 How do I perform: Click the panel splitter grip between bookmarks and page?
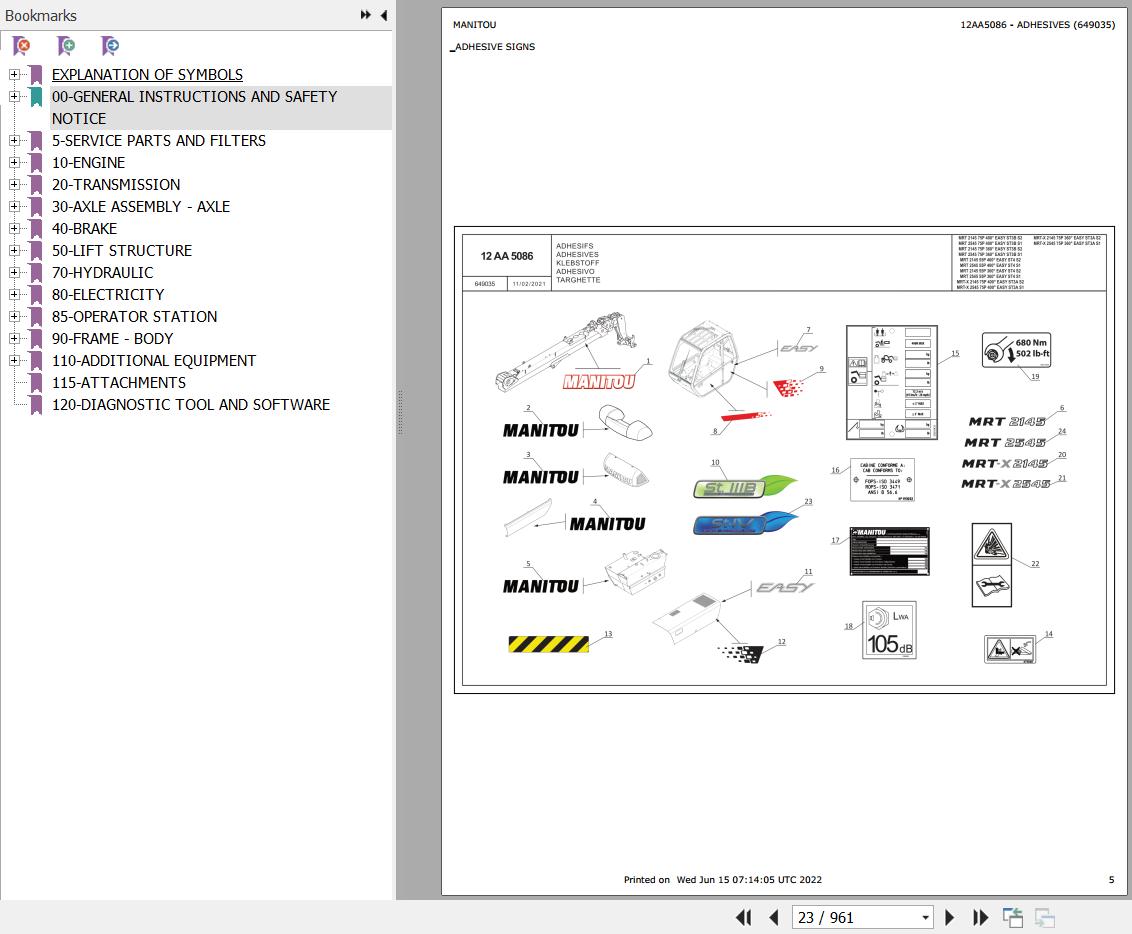coord(400,413)
